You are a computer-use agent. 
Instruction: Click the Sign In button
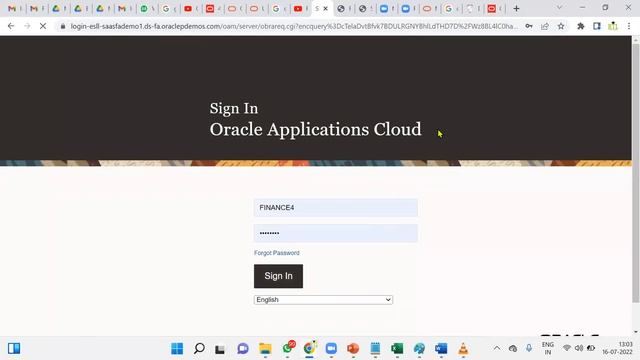coord(278,276)
